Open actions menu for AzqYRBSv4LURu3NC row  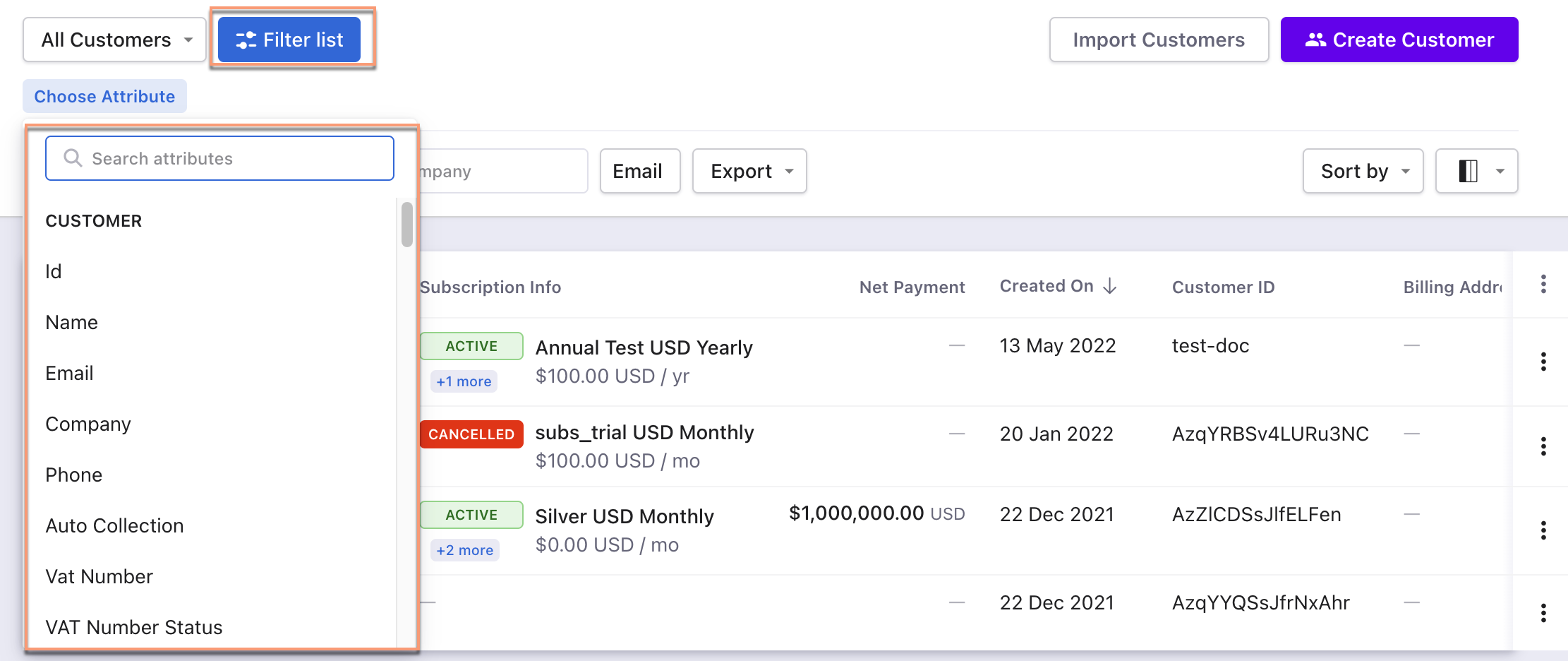pos(1543,446)
